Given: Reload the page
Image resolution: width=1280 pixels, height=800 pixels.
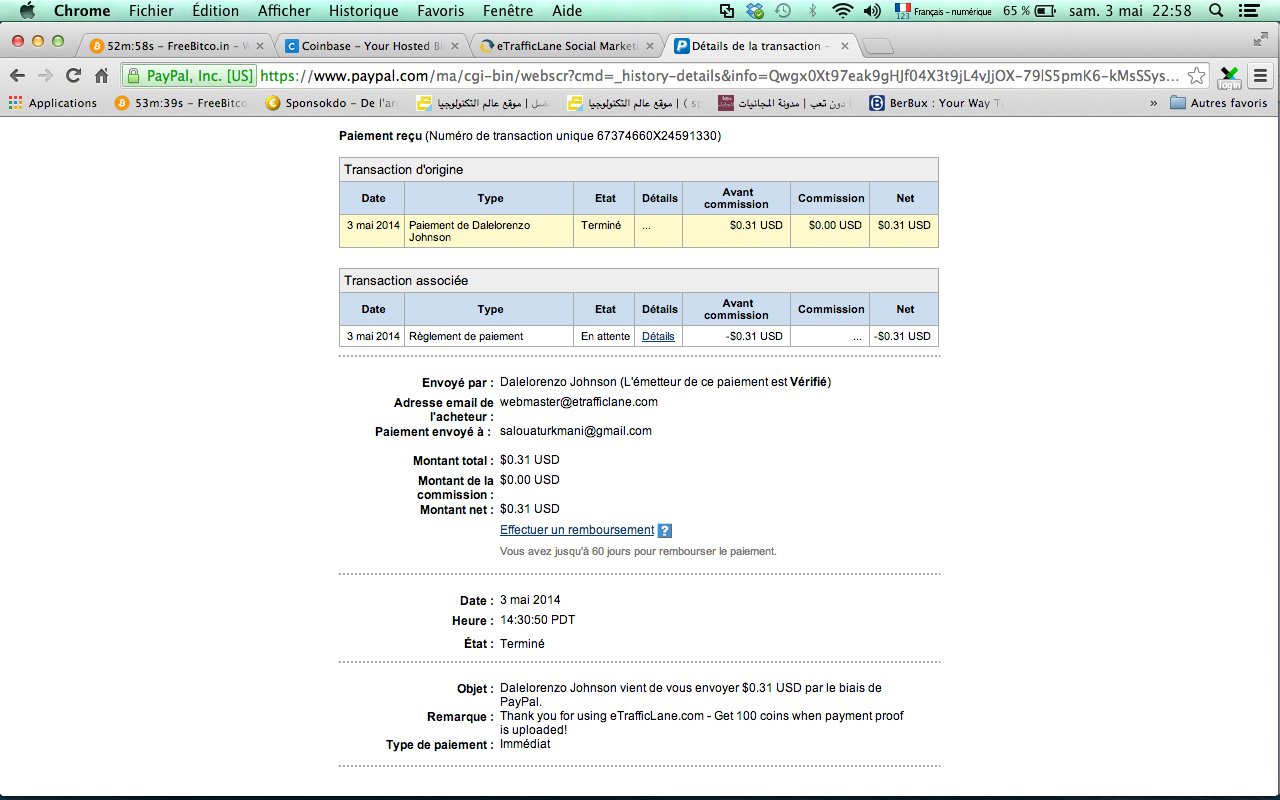Looking at the screenshot, I should click(73, 76).
